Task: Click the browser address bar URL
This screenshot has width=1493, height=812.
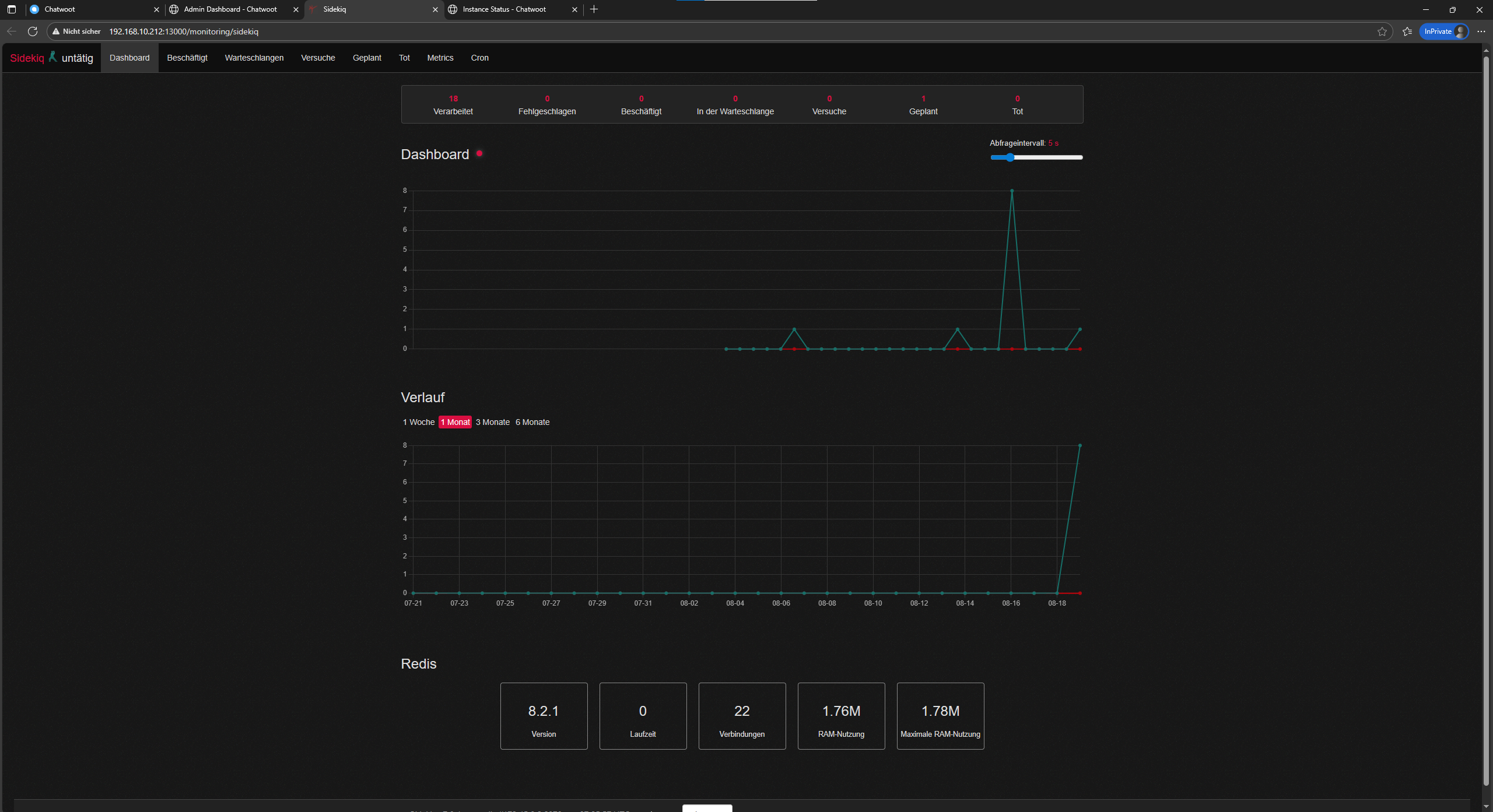Action: tap(184, 31)
